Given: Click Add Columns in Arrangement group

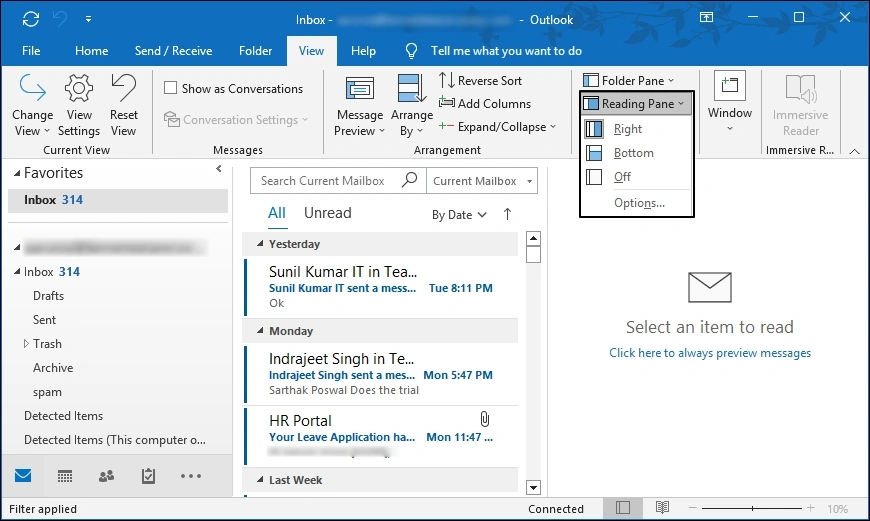Looking at the screenshot, I should pos(485,103).
